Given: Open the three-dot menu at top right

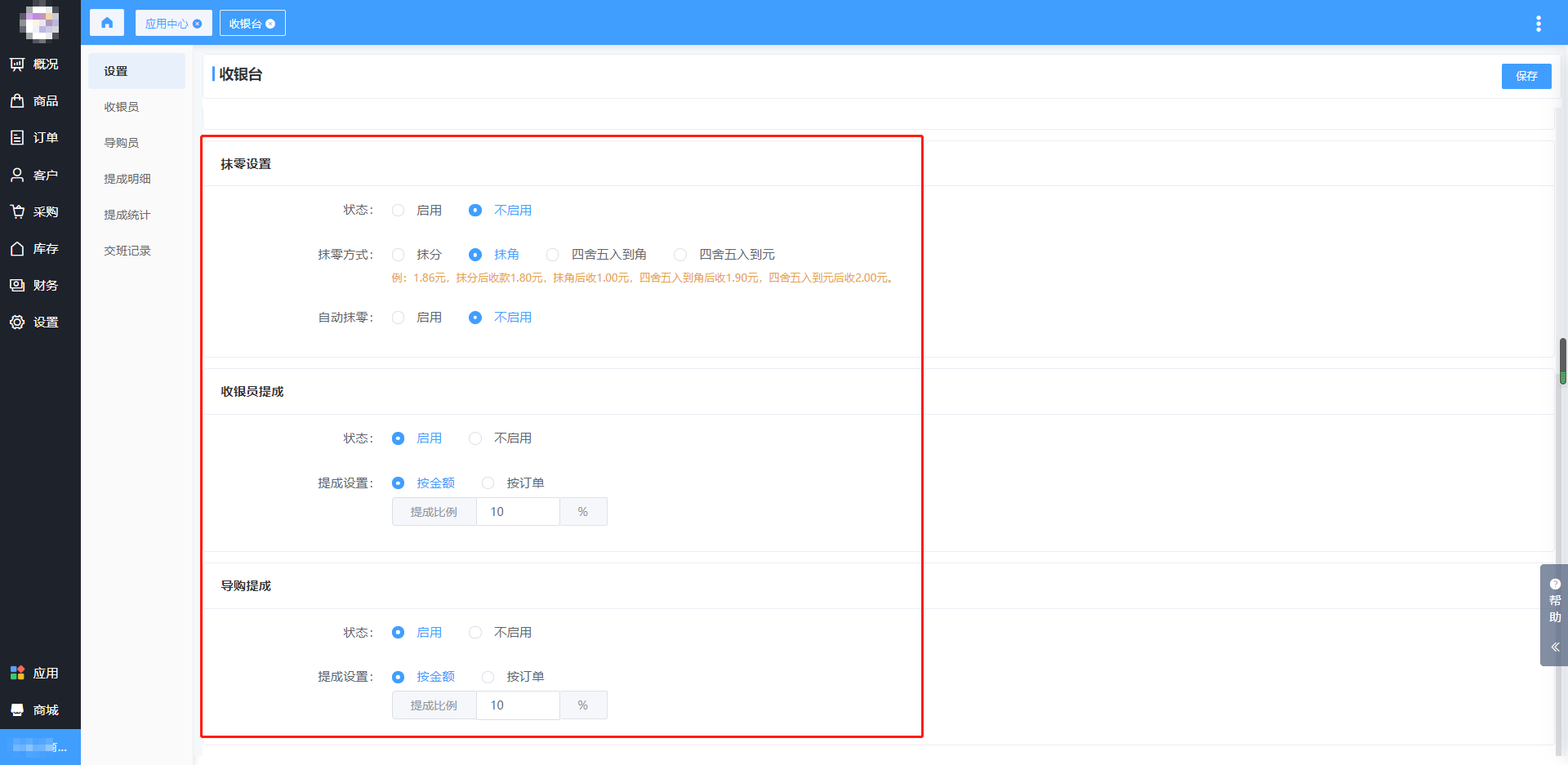Looking at the screenshot, I should coord(1538,24).
